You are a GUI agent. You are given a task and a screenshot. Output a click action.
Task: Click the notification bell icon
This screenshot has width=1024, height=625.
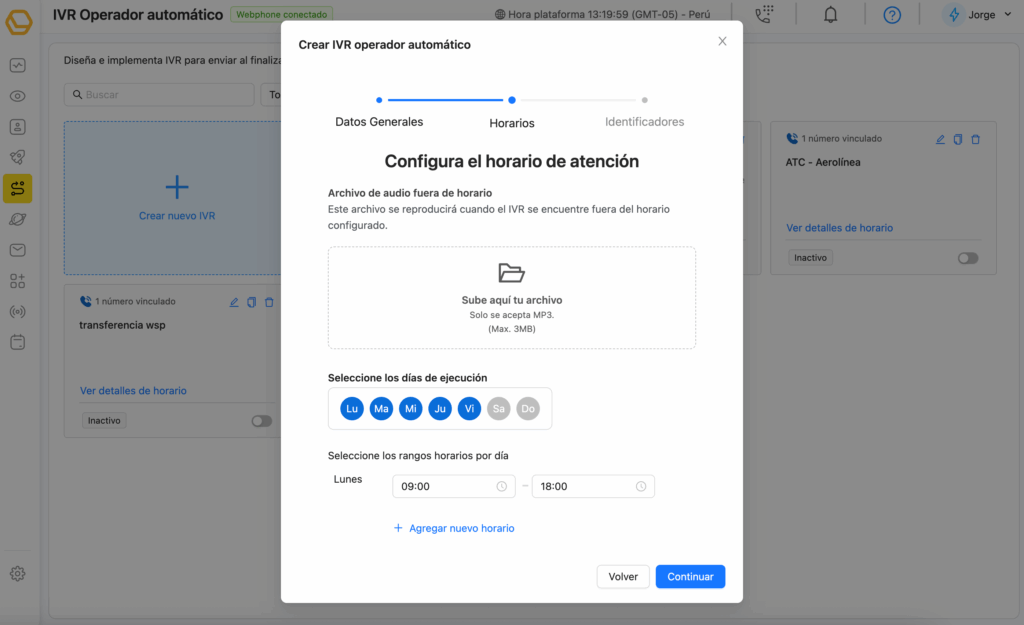(x=830, y=15)
